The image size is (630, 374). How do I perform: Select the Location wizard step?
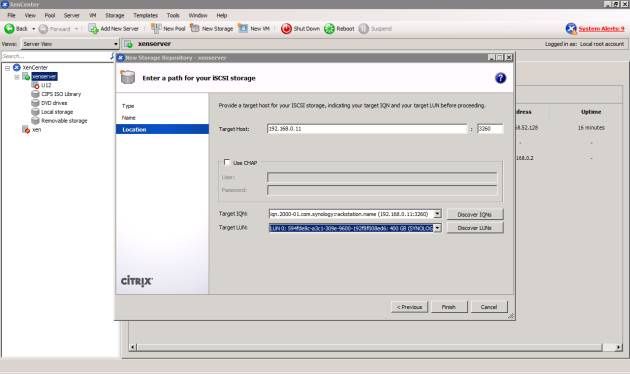coord(162,129)
